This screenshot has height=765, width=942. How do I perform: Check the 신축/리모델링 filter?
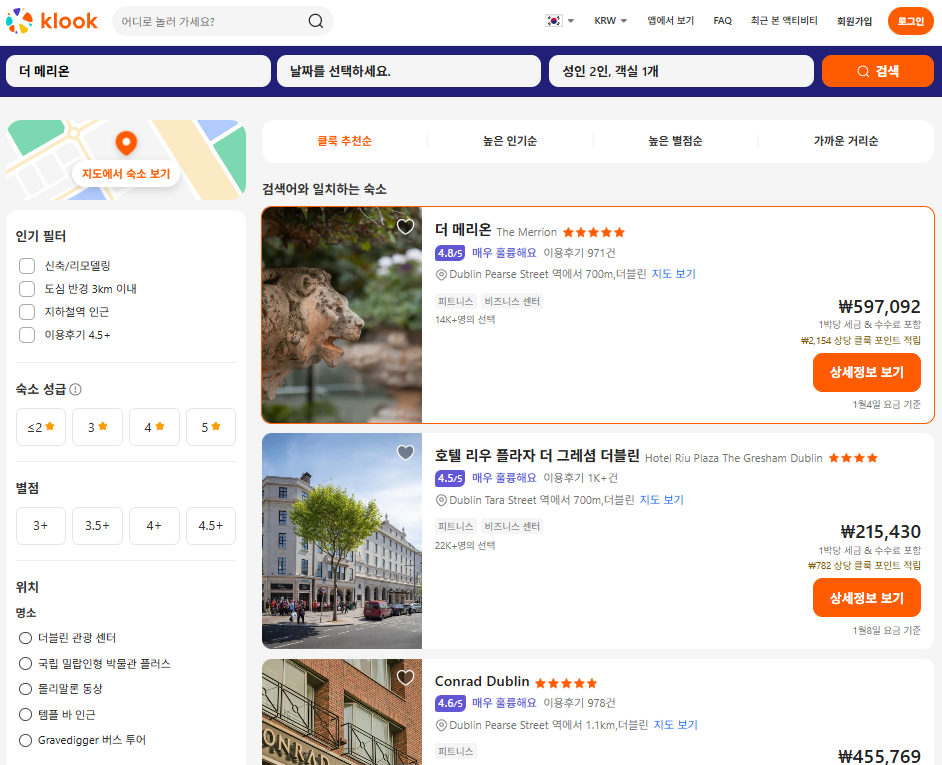click(27, 266)
